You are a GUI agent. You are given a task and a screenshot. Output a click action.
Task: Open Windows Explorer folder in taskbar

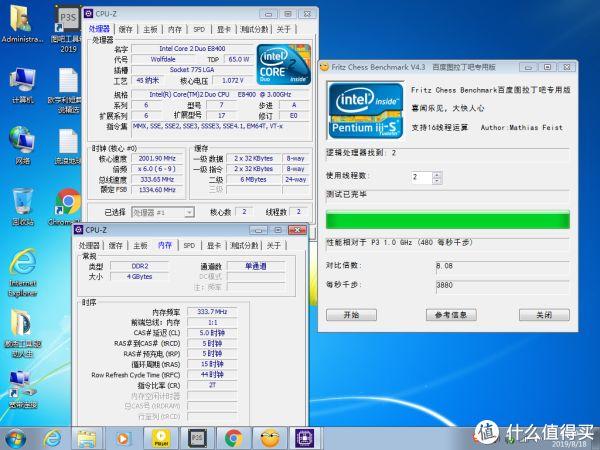point(87,439)
